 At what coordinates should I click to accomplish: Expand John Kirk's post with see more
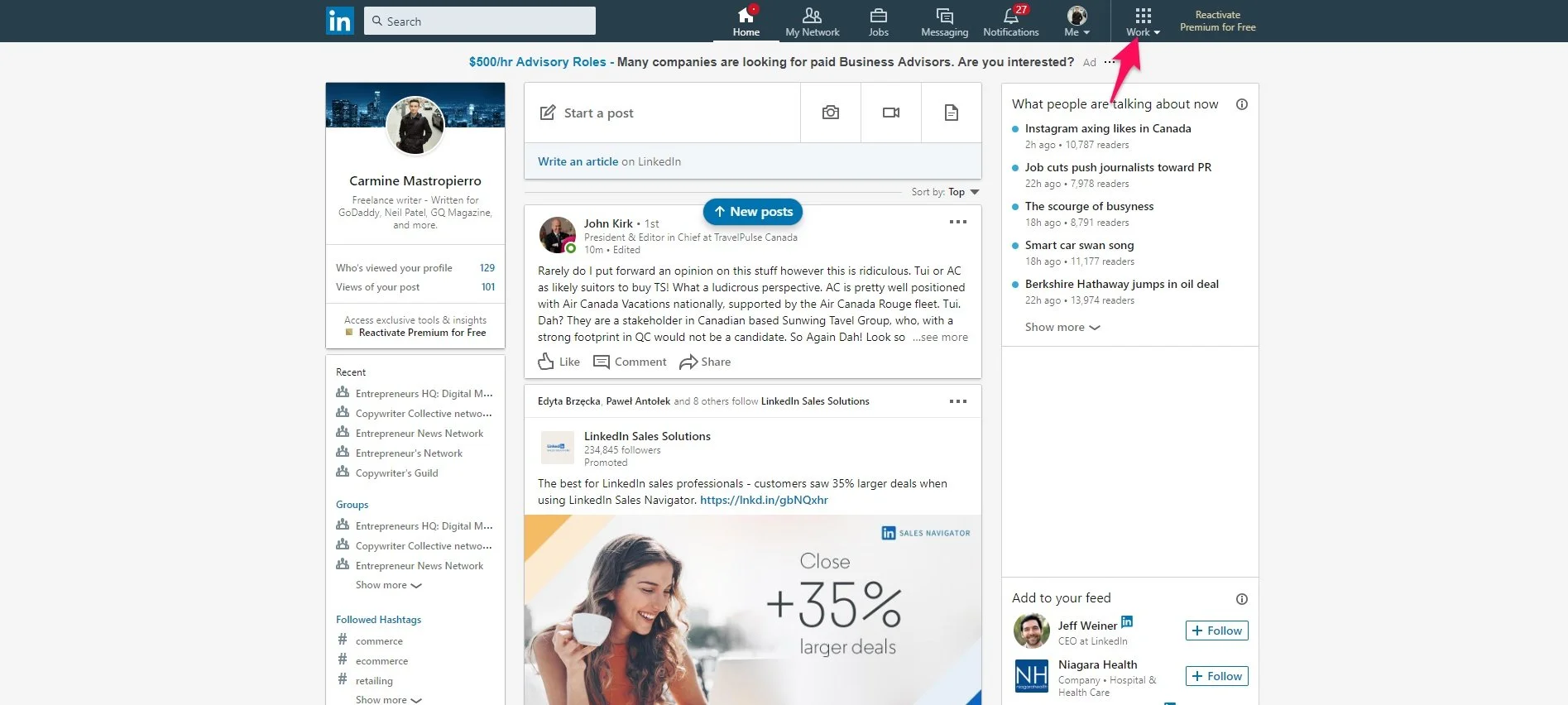point(940,338)
